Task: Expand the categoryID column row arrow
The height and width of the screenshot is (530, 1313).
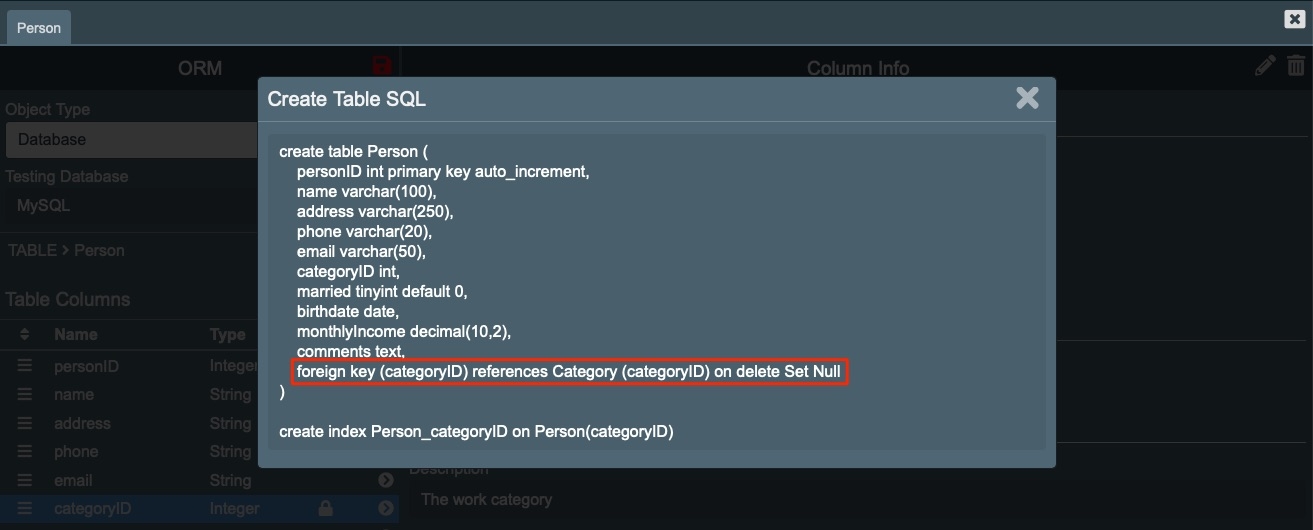Action: (386, 509)
